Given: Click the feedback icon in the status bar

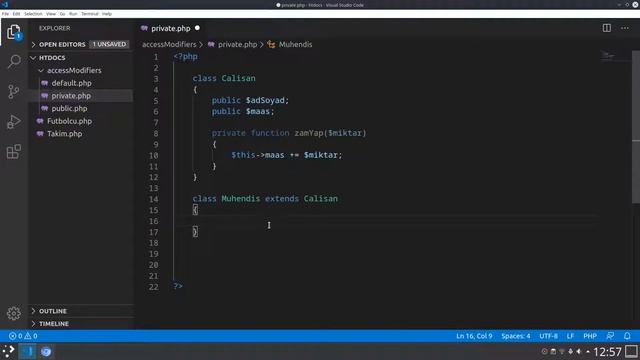Looking at the screenshot, I should (610, 336).
